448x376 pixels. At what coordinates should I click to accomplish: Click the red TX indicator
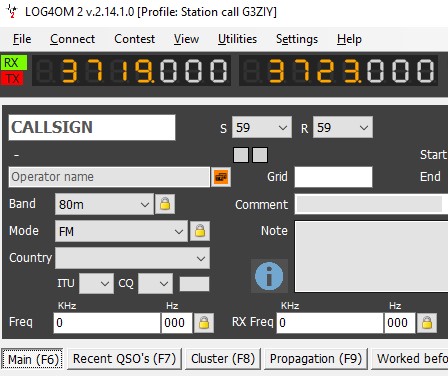click(x=12, y=79)
